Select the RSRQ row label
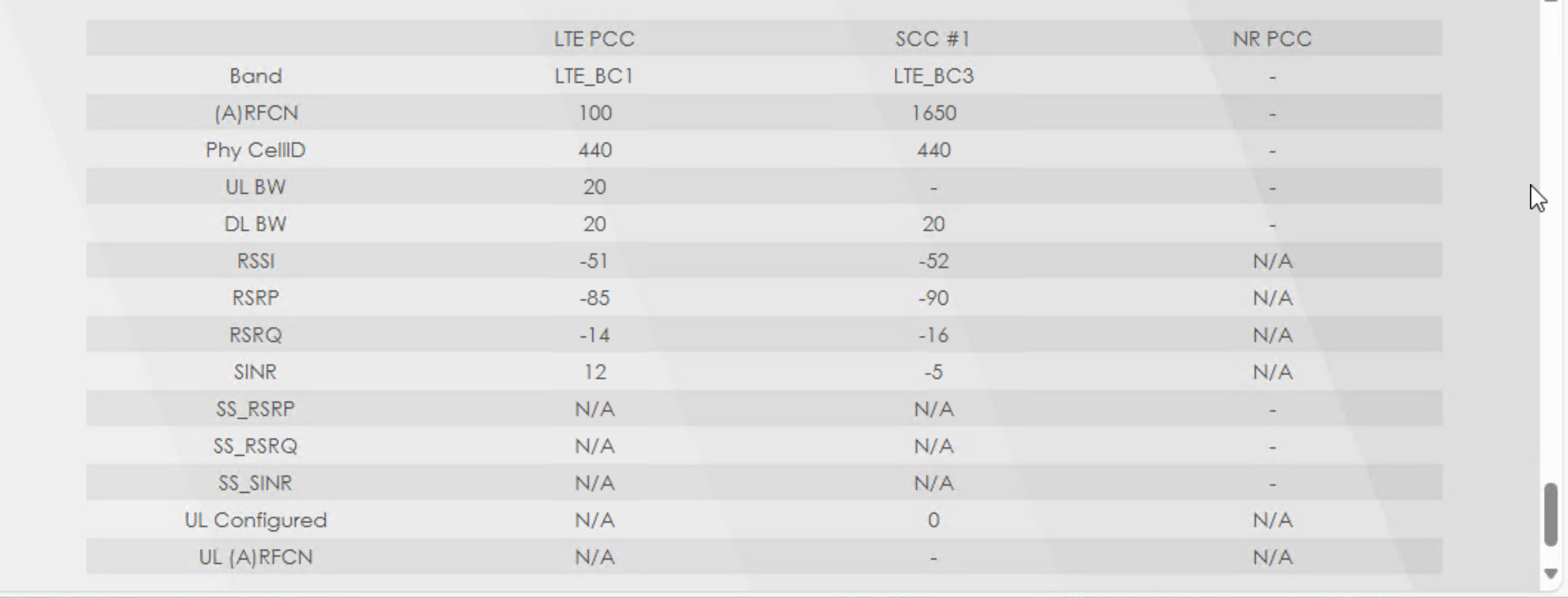Viewport: 1568px width, 598px height. click(x=255, y=335)
